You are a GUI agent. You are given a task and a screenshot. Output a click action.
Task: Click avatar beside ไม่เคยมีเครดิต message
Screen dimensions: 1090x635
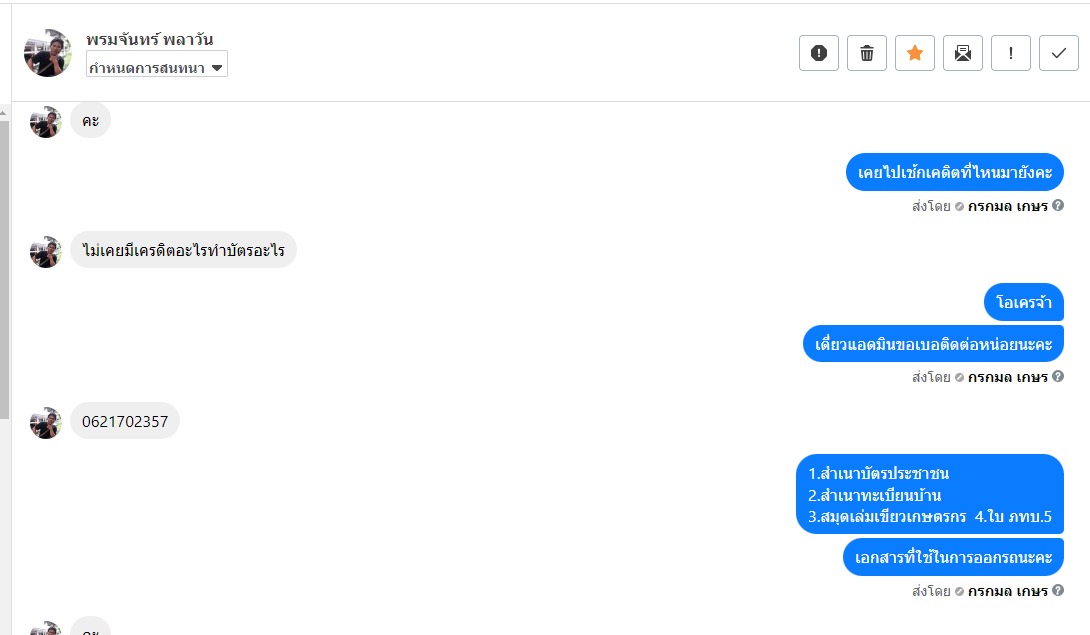pyautogui.click(x=45, y=251)
